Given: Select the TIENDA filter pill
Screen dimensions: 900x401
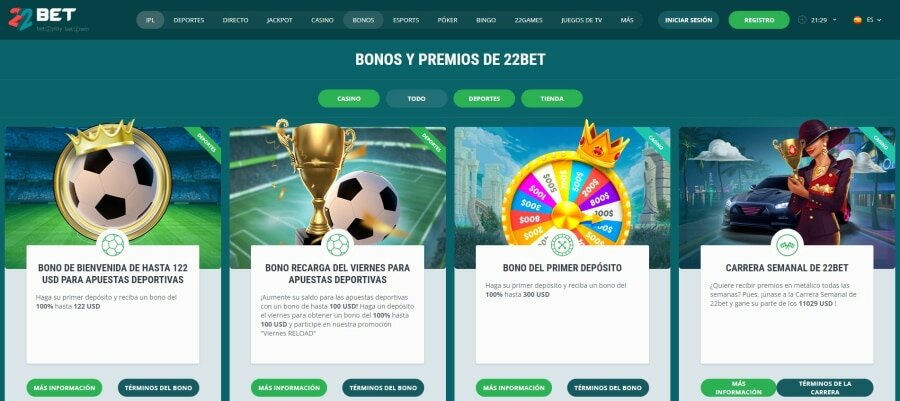Looking at the screenshot, I should tap(552, 99).
